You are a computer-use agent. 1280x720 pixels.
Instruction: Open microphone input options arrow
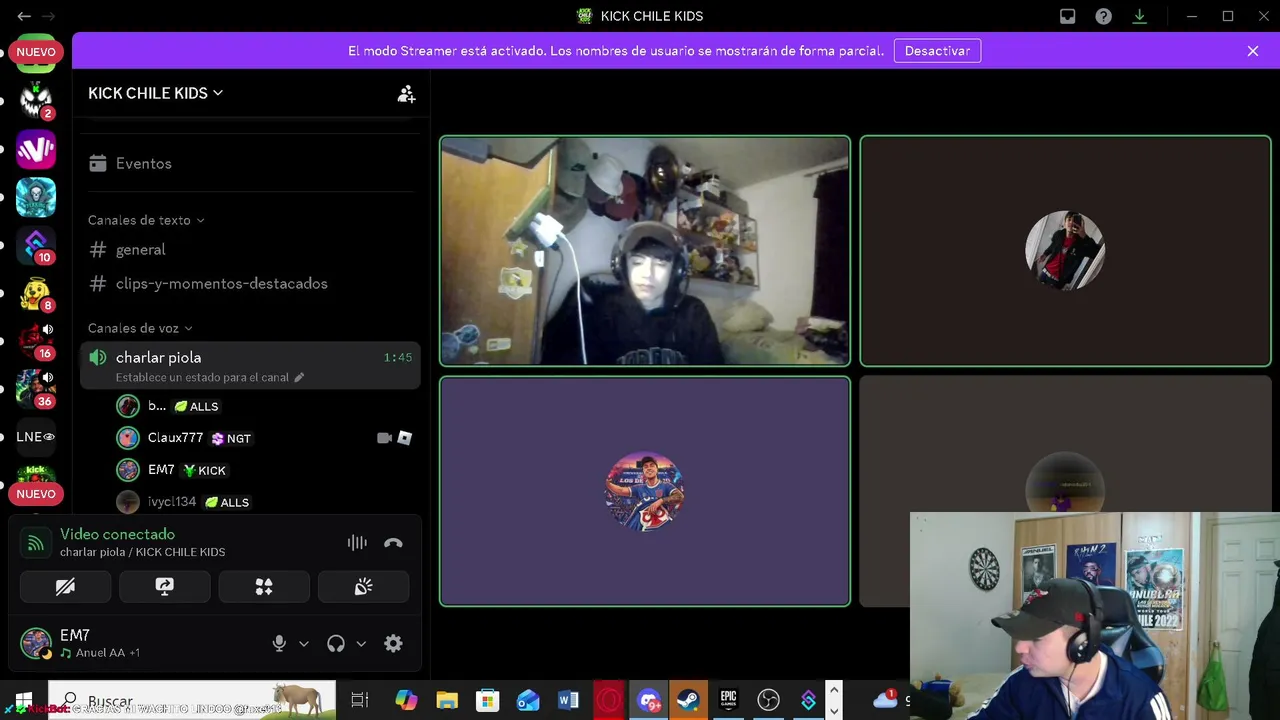[304, 644]
